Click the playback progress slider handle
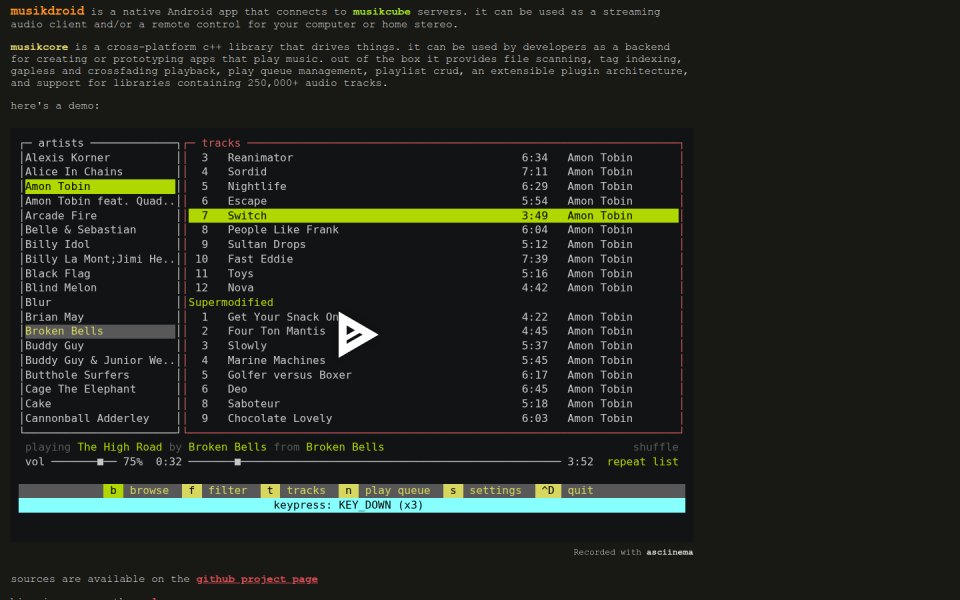This screenshot has height=600, width=960. click(x=238, y=462)
